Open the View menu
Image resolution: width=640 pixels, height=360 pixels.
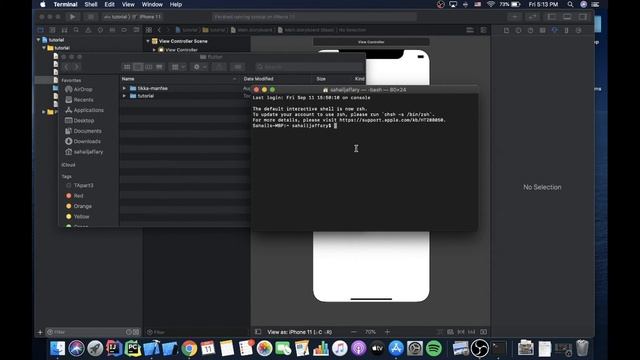128,4
